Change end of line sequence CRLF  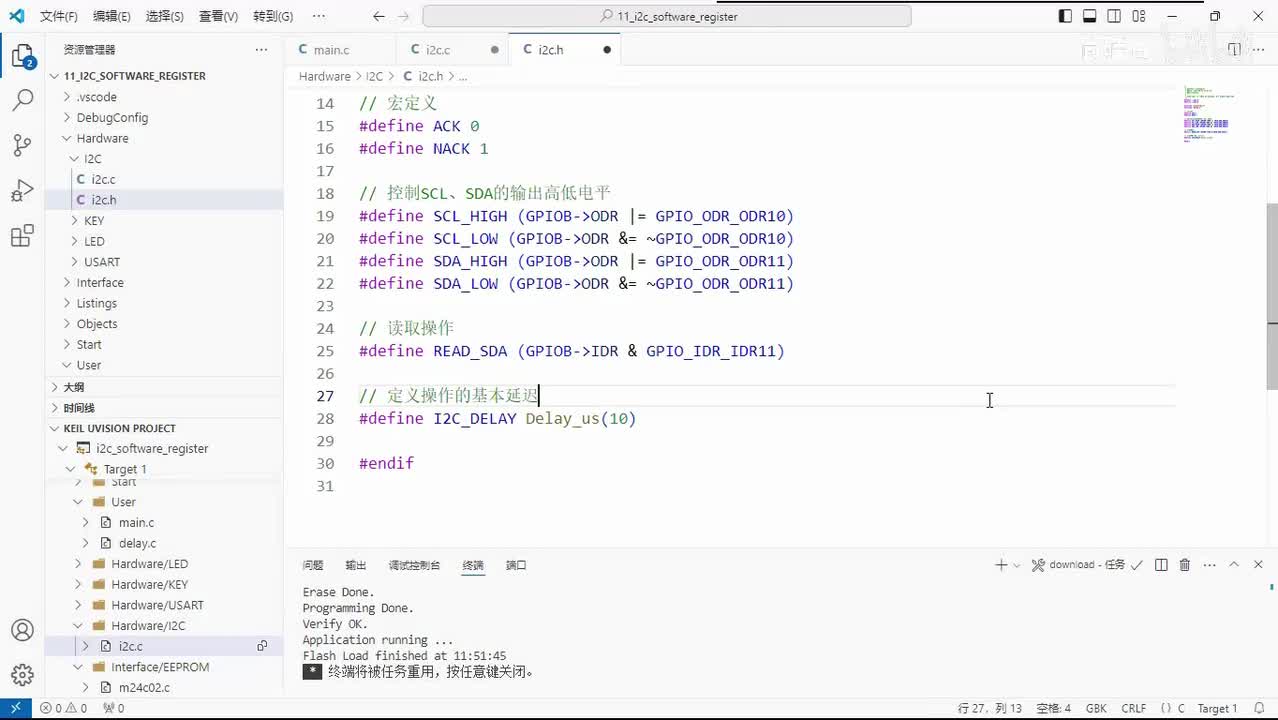[1134, 708]
